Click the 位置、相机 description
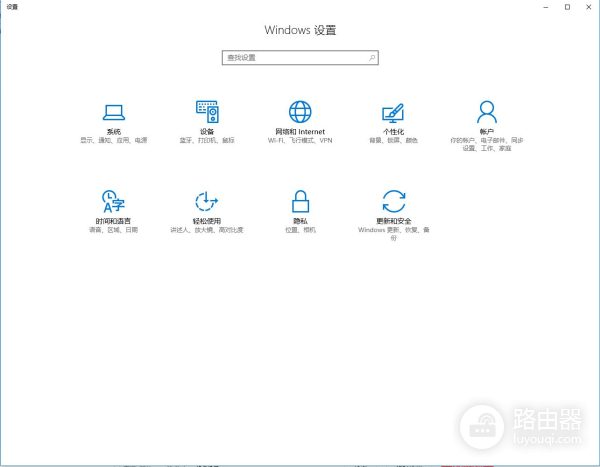The image size is (600, 467). tap(300, 230)
